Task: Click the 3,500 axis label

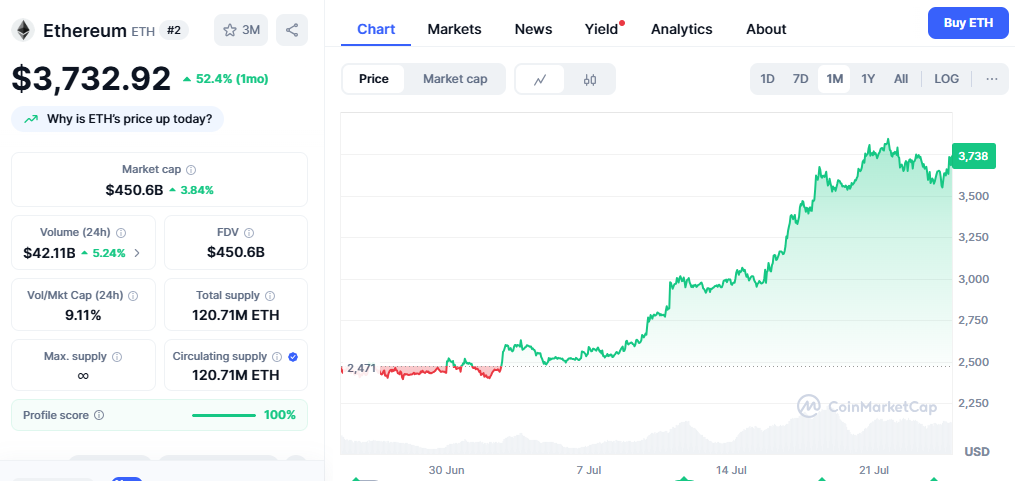Action: pos(974,196)
